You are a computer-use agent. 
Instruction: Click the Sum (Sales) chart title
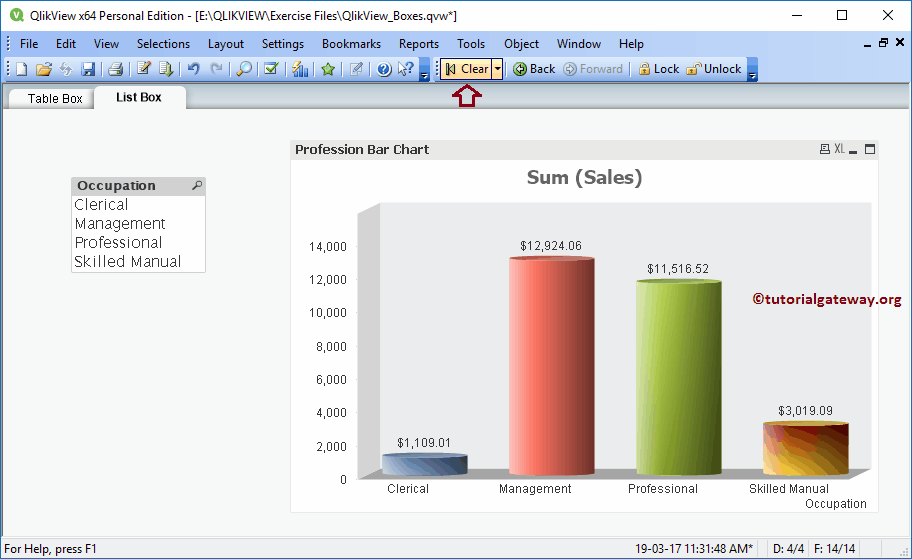tap(585, 177)
